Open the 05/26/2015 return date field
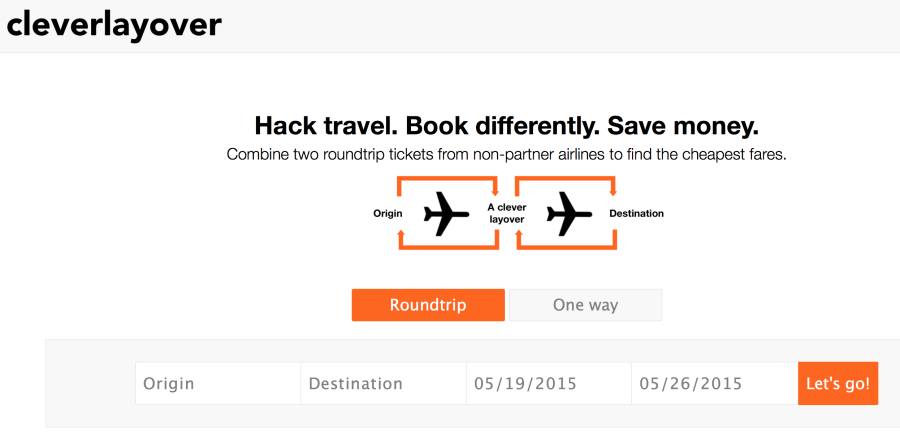 [x=714, y=383]
